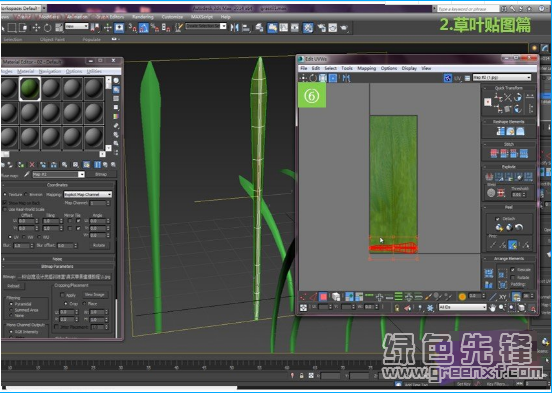Click the orange soft selection circle in Edit UVWs
This screenshot has height=393, width=552.
pyautogui.click(x=462, y=297)
